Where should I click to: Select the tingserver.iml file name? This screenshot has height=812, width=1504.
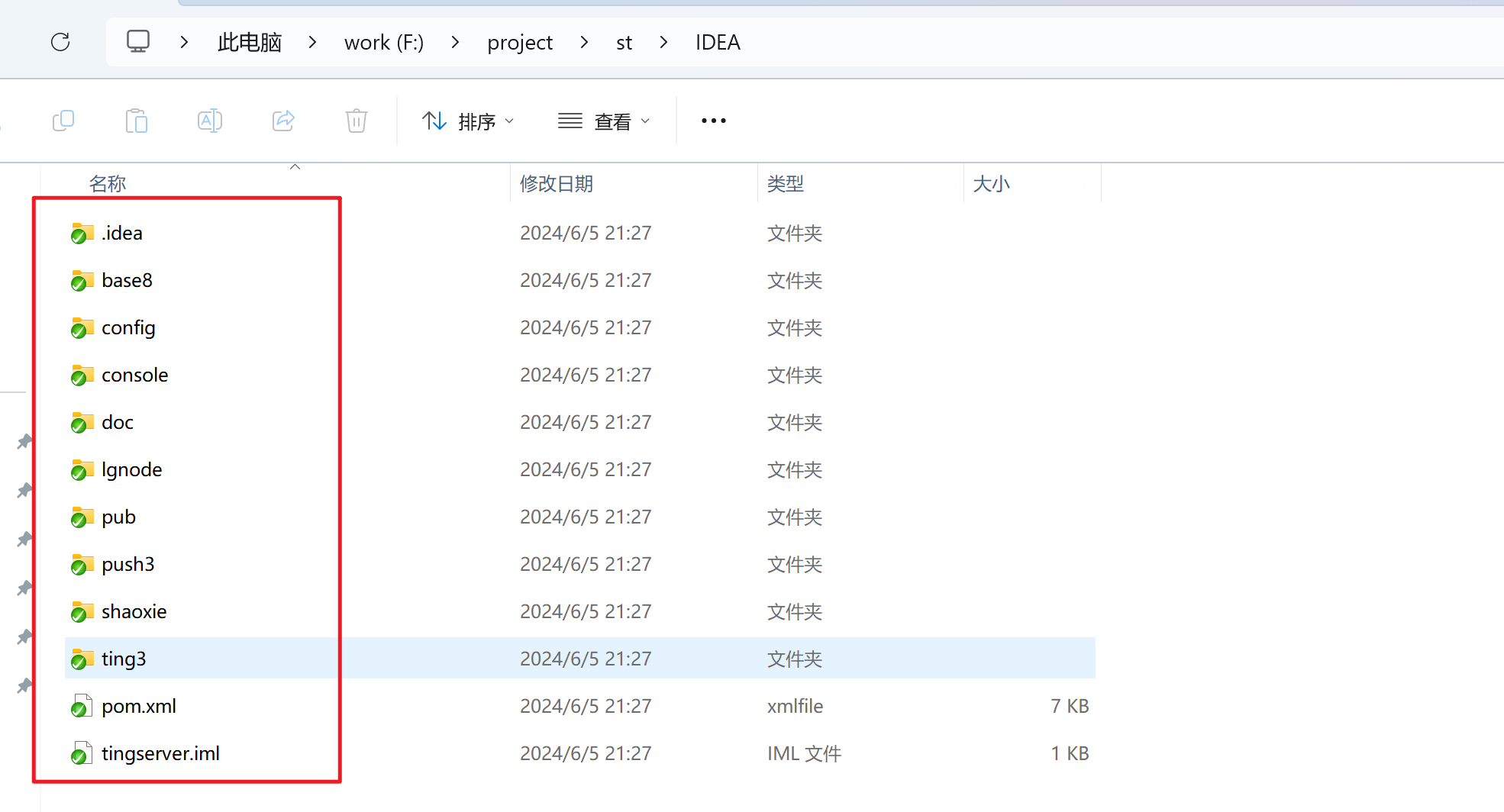click(x=160, y=754)
